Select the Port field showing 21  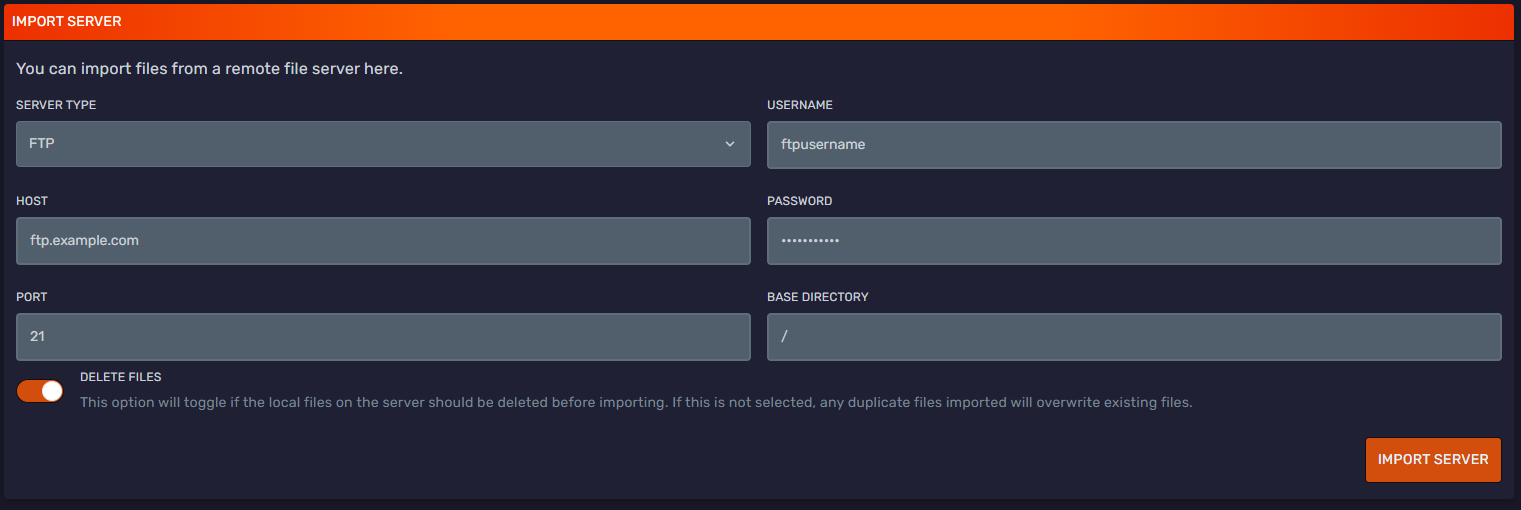[x=383, y=337]
